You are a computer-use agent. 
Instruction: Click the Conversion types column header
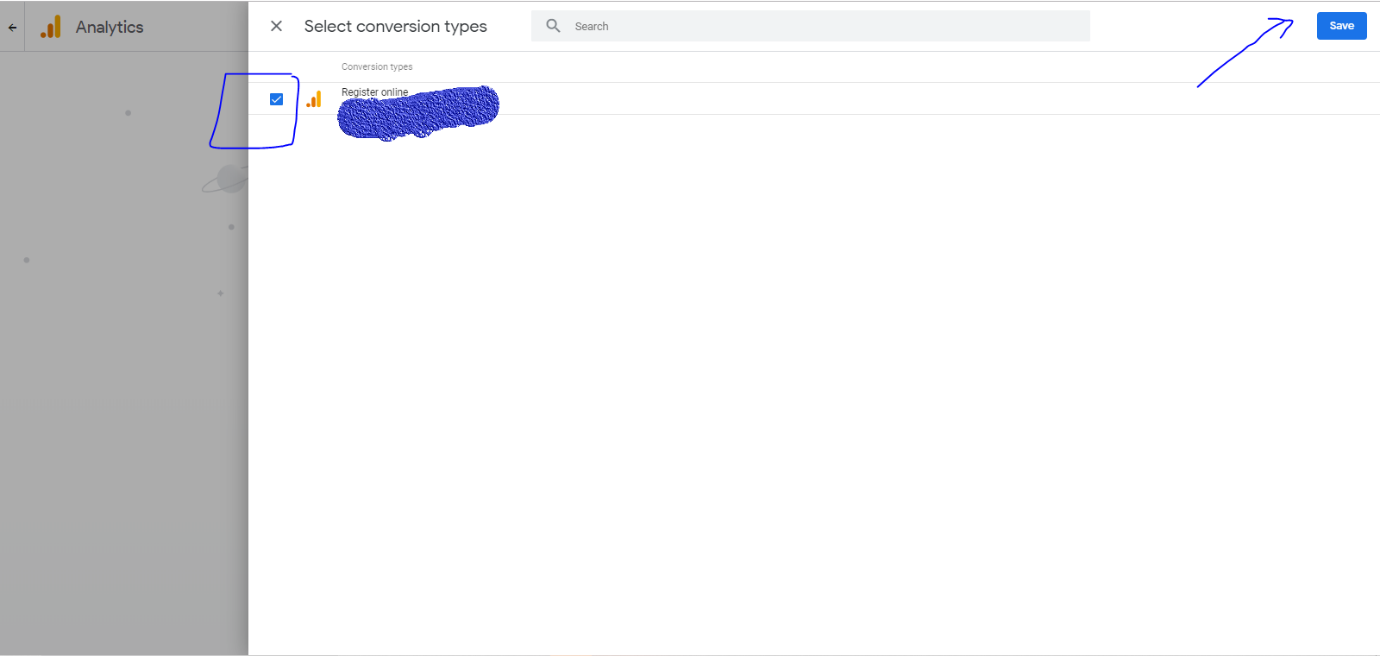tap(377, 67)
